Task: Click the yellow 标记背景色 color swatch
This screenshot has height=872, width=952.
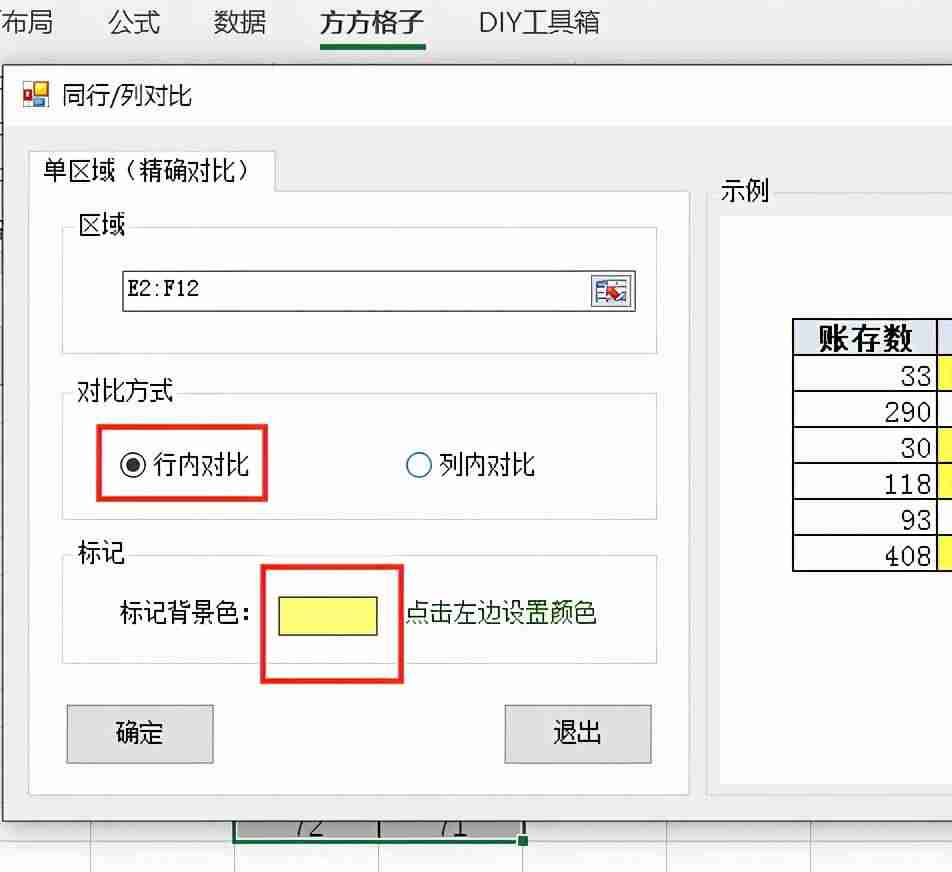Action: tap(328, 616)
